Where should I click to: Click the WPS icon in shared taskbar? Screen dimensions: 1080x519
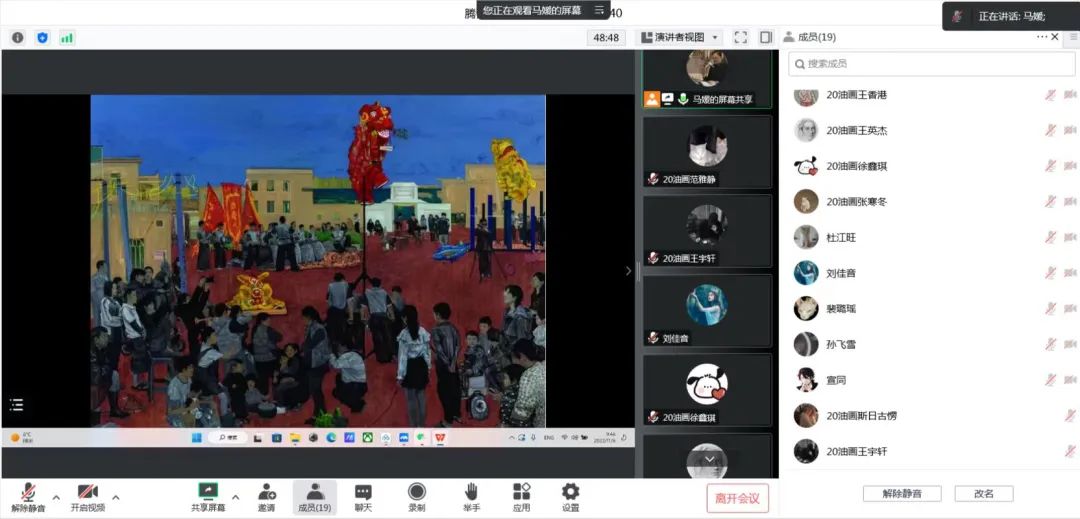coord(439,437)
